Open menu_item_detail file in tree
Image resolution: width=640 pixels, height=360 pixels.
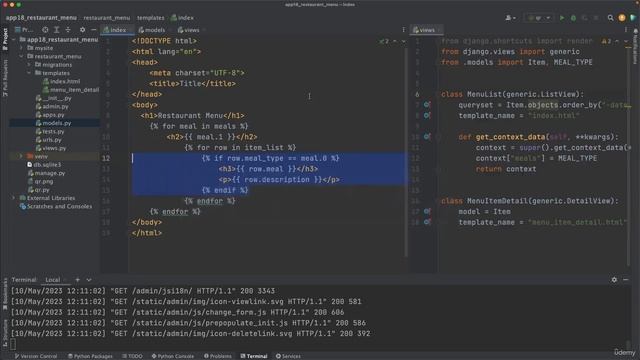click(x=71, y=90)
